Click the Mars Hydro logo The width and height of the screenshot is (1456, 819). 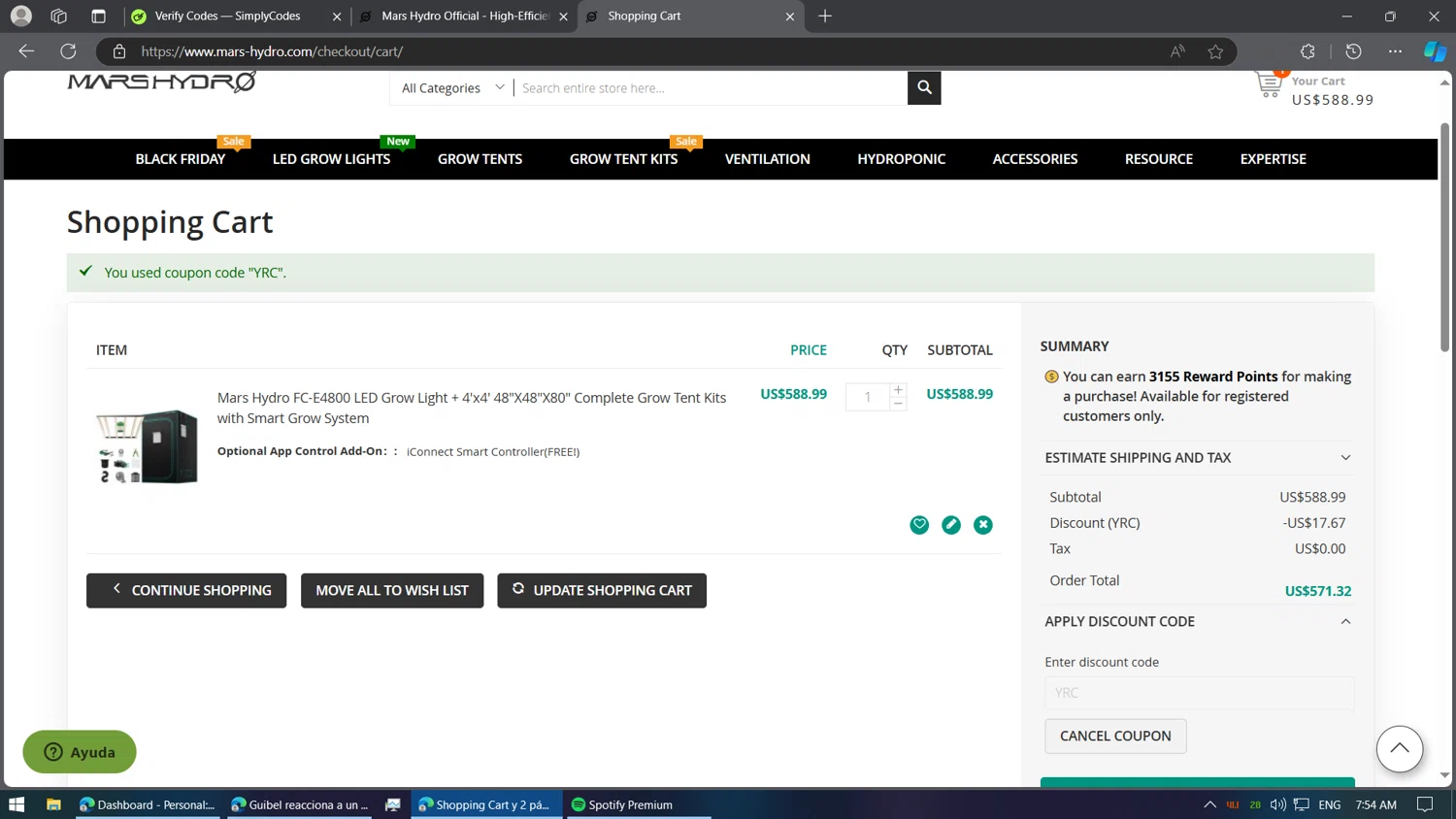pyautogui.click(x=162, y=82)
